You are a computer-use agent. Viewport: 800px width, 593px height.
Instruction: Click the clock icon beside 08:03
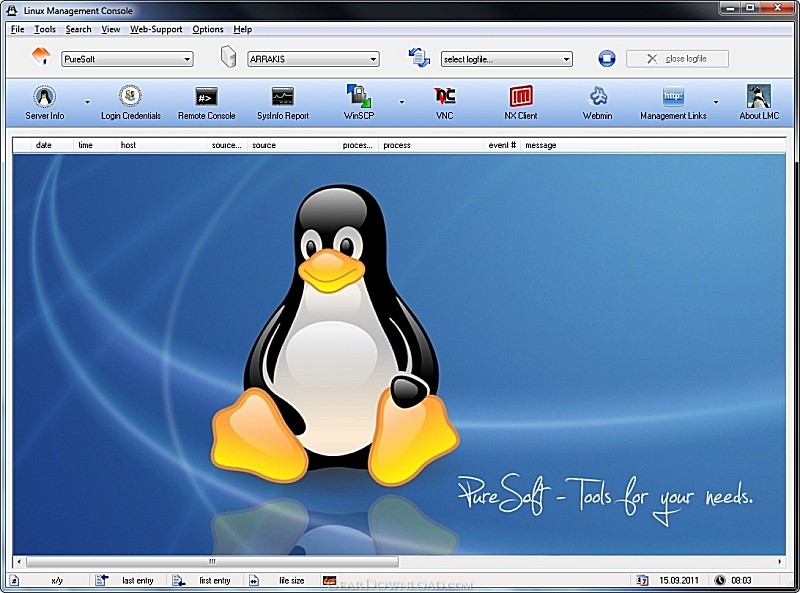coord(720,580)
